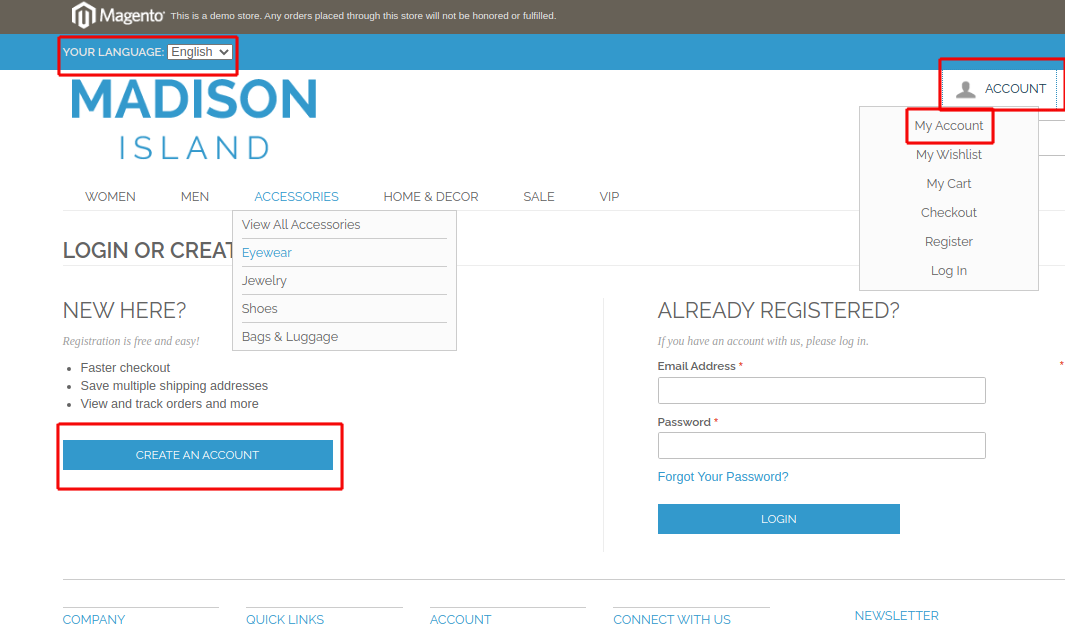Open the Forgot Your Password link
Screen dimensions: 1065x635
click(x=723, y=477)
